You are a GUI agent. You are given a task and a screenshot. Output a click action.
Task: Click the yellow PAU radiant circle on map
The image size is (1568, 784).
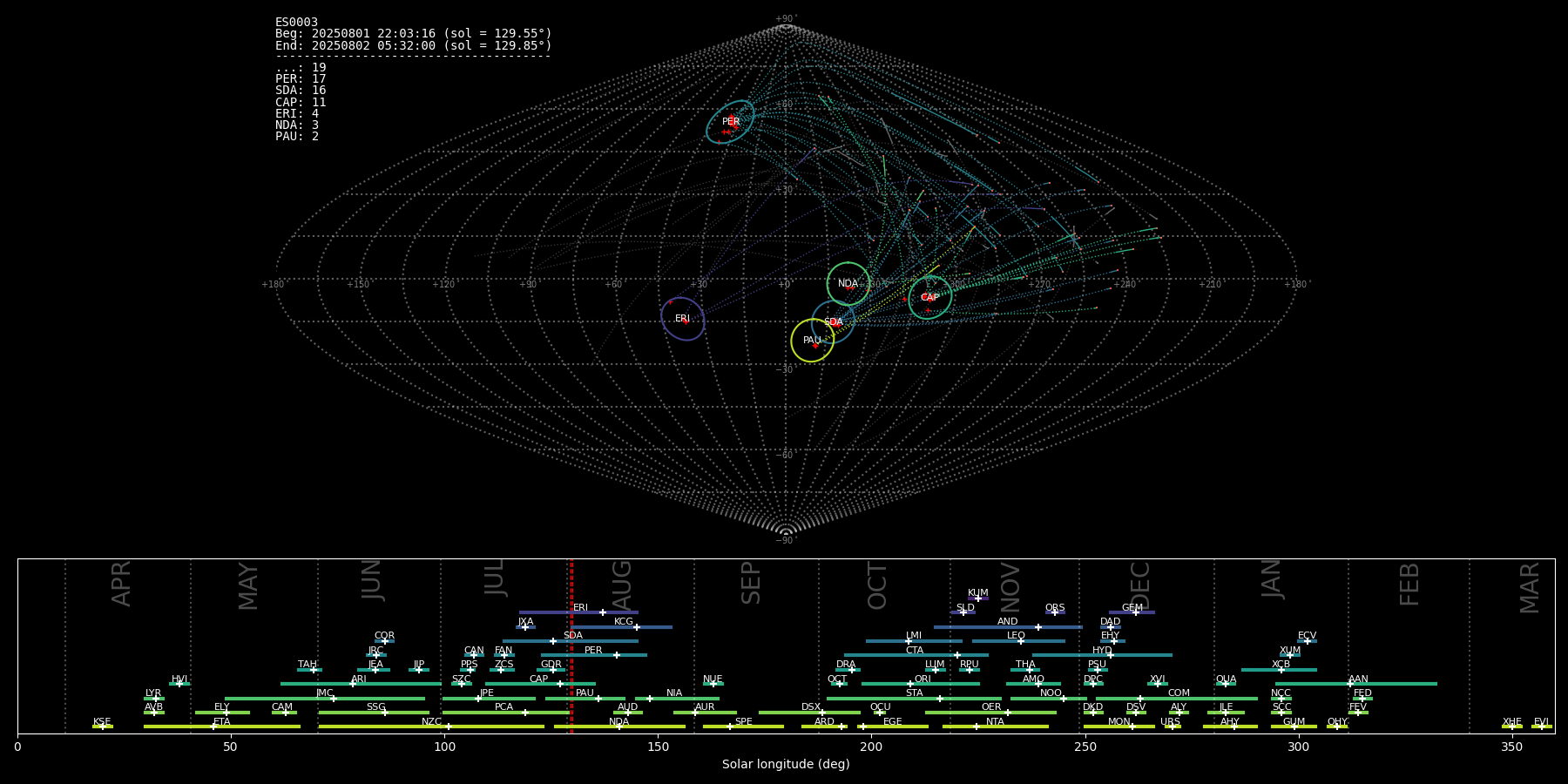[813, 341]
